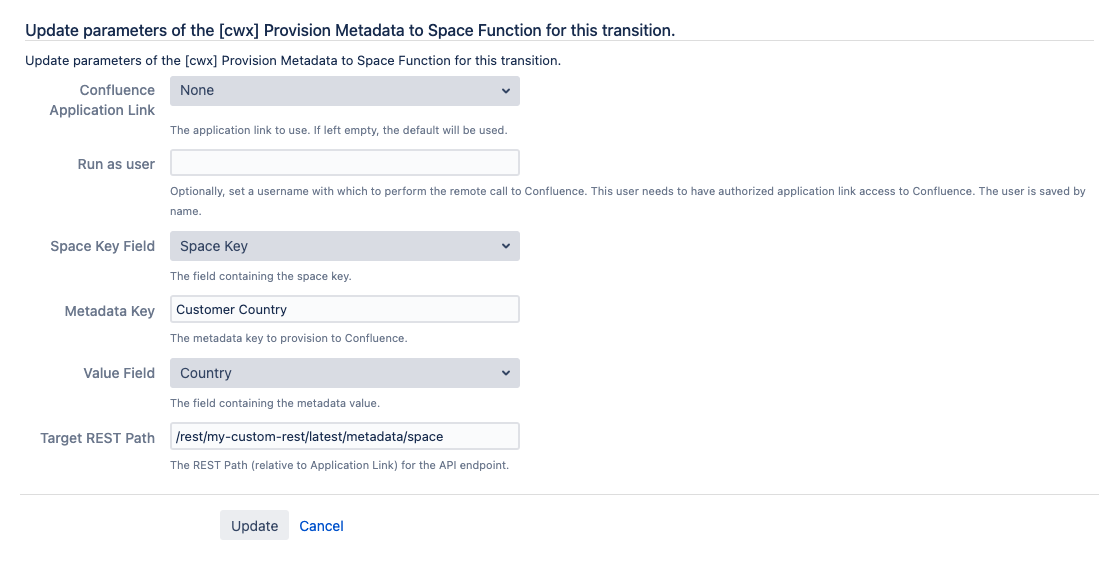Click the application link help text
This screenshot has height=574, width=1119.
[338, 130]
